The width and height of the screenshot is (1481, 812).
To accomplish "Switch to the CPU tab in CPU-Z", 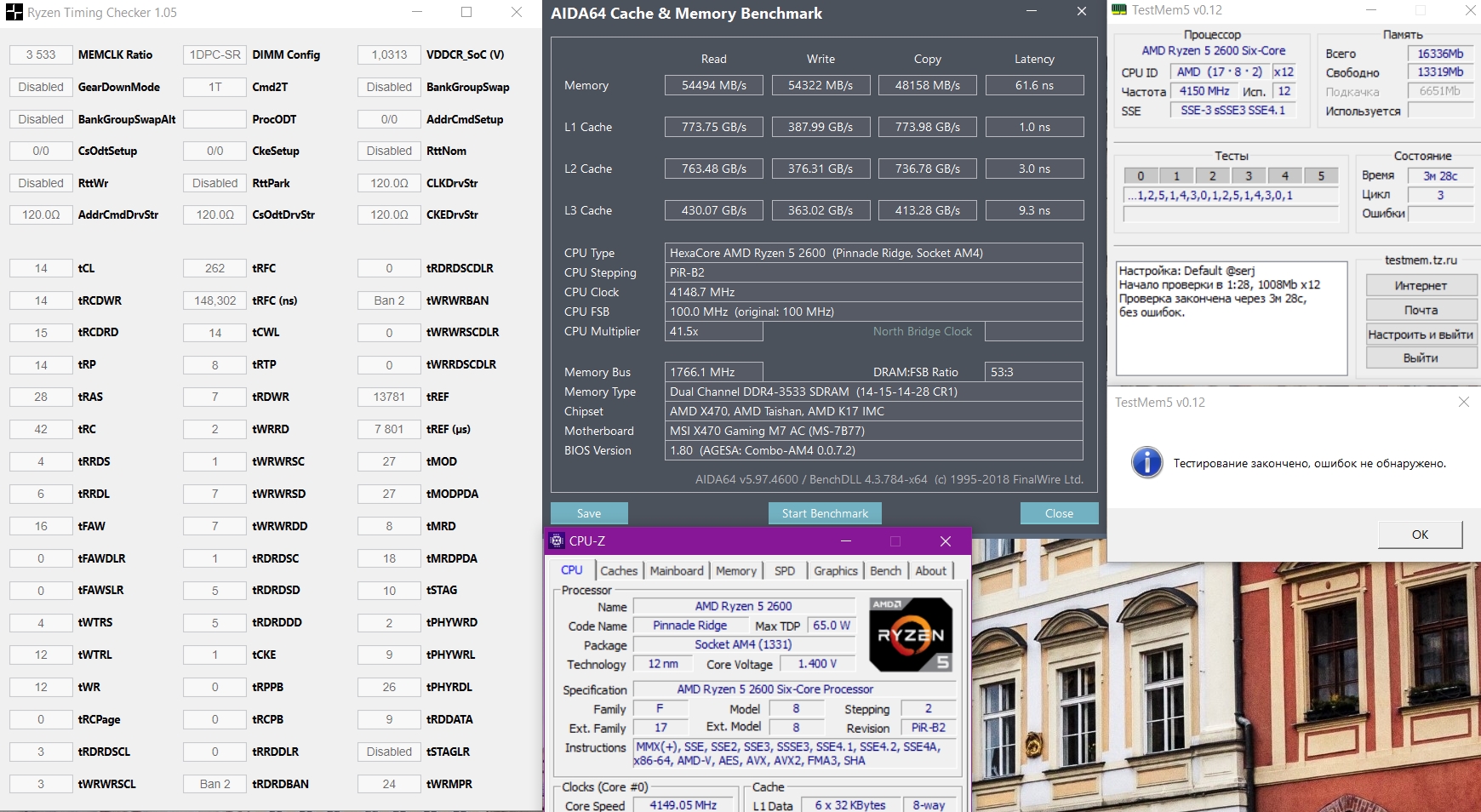I will click(572, 570).
